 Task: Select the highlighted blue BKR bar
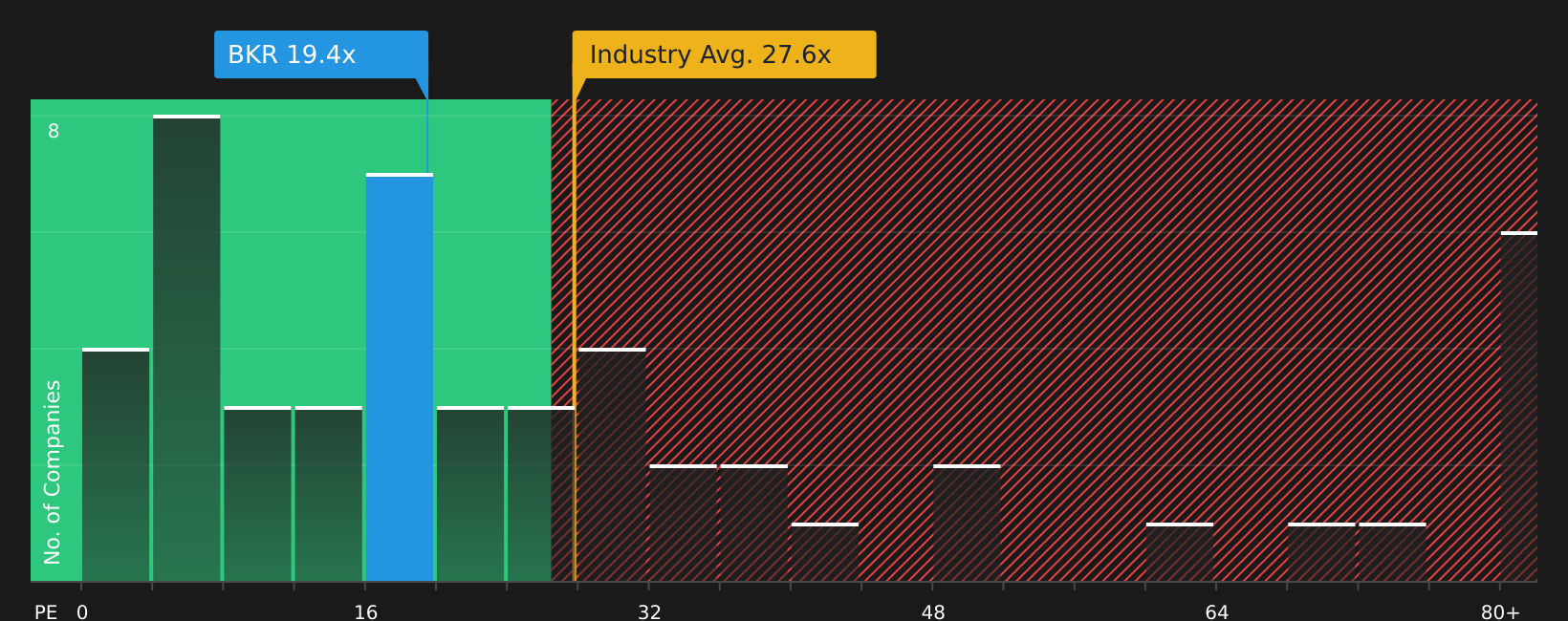(400, 377)
